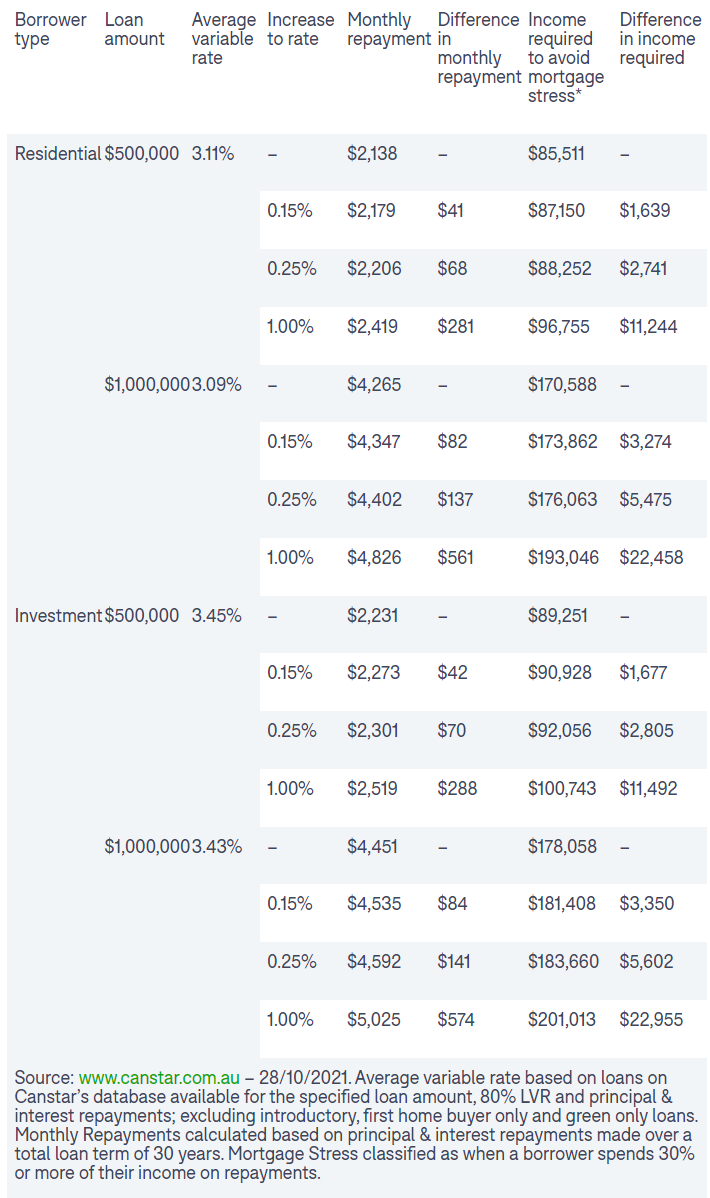
Task: Click the 3.11% average variable rate cell
Action: [213, 154]
